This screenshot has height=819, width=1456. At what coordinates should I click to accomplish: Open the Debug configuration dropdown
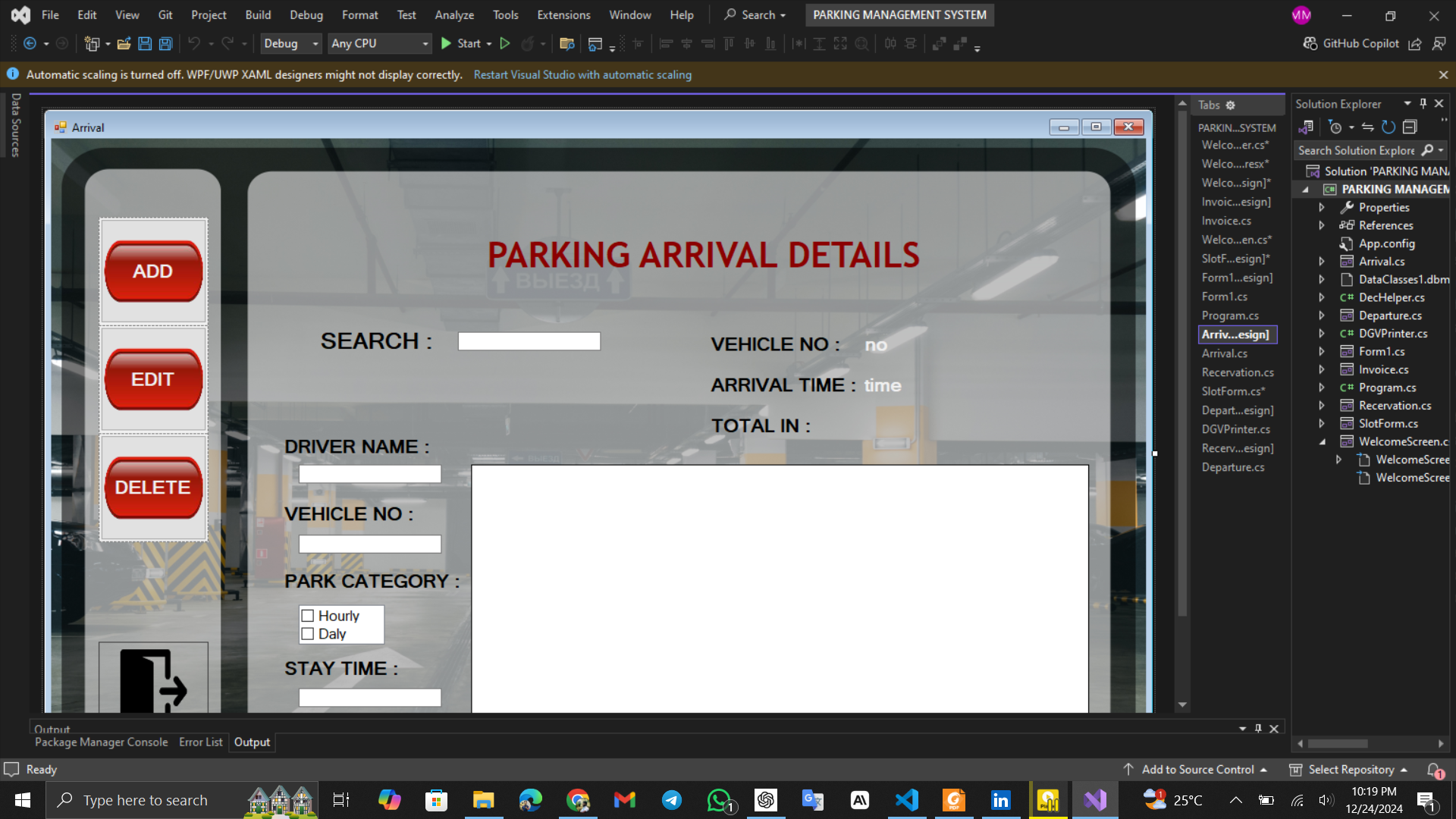pos(291,44)
